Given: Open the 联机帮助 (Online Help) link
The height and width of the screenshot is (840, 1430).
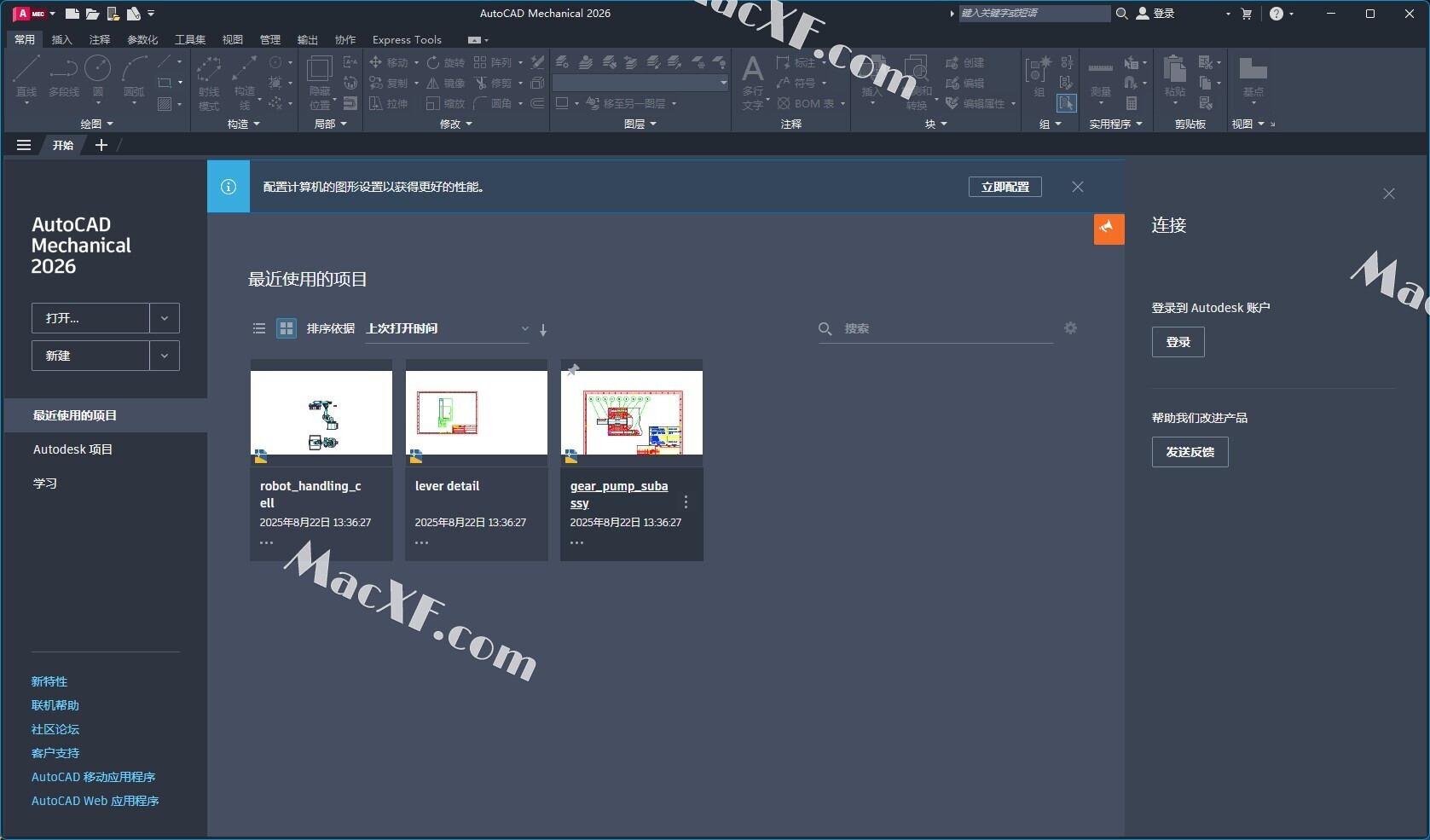Looking at the screenshot, I should pyautogui.click(x=55, y=705).
